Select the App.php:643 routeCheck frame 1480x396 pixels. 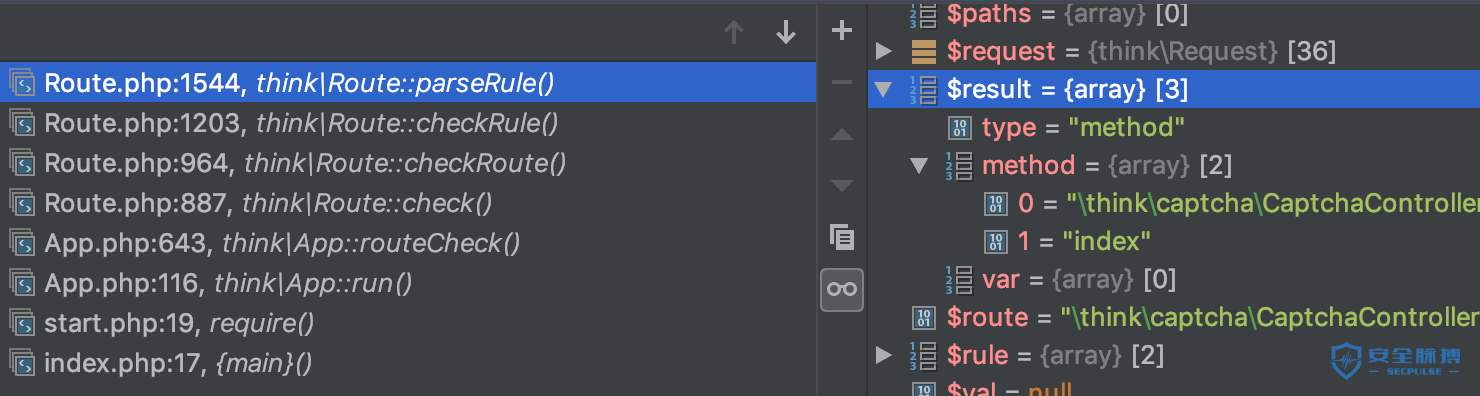pyautogui.click(x=408, y=243)
